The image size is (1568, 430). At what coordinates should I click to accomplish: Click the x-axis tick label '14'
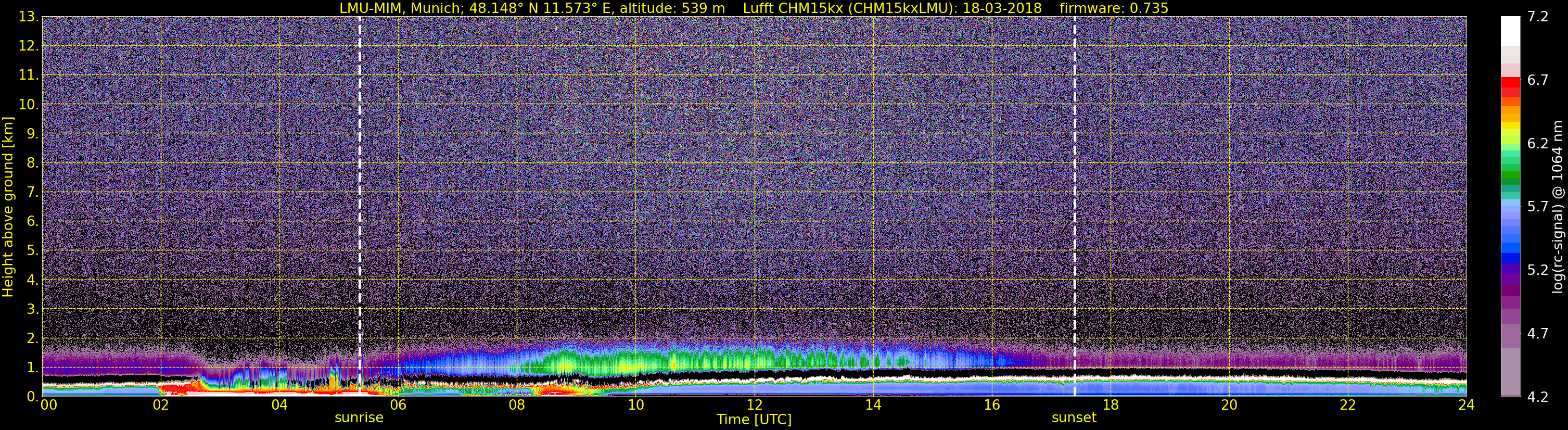point(873,405)
